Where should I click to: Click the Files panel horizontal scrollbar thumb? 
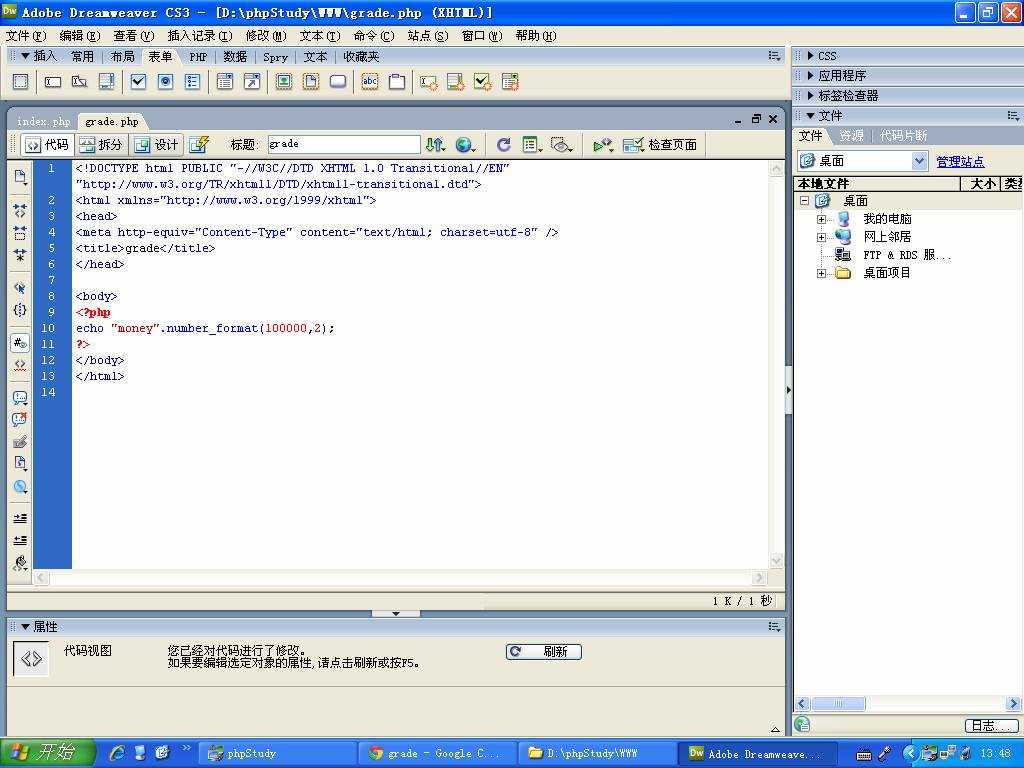pos(838,704)
